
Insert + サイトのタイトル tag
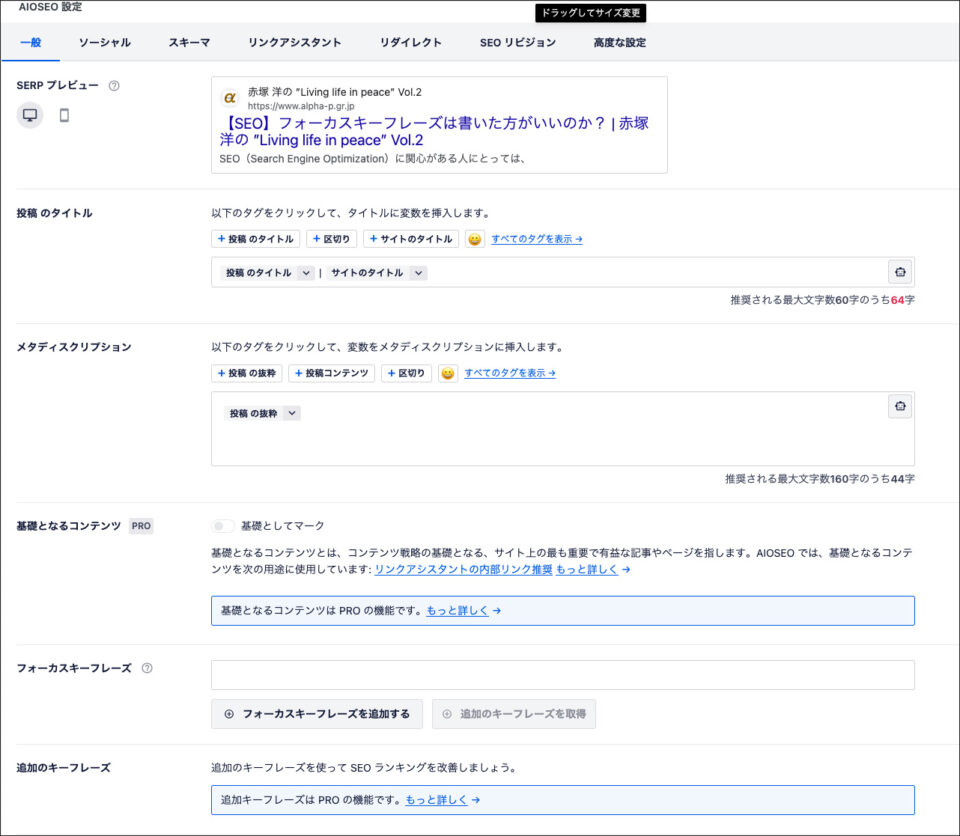(x=411, y=239)
